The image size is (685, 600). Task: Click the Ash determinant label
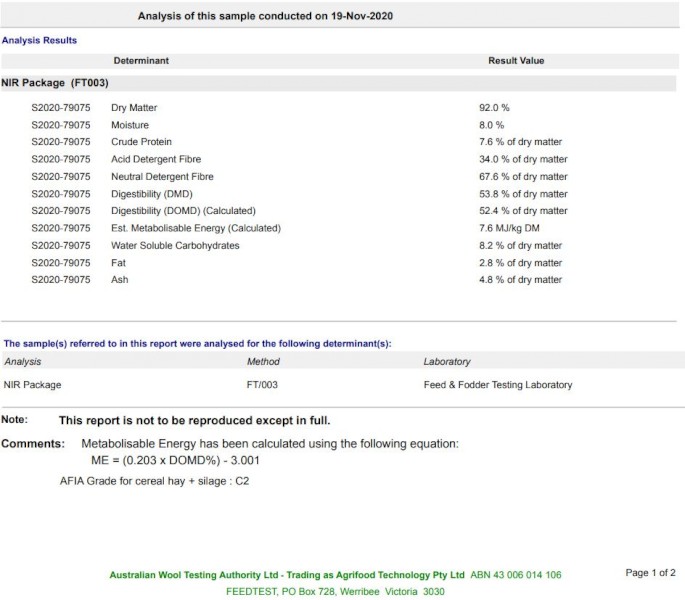click(x=120, y=280)
